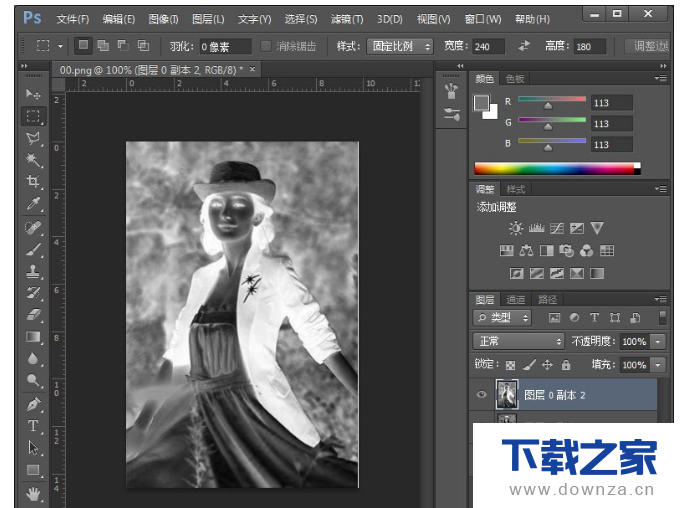Select the Eyedropper tool
The width and height of the screenshot is (683, 508).
point(33,203)
